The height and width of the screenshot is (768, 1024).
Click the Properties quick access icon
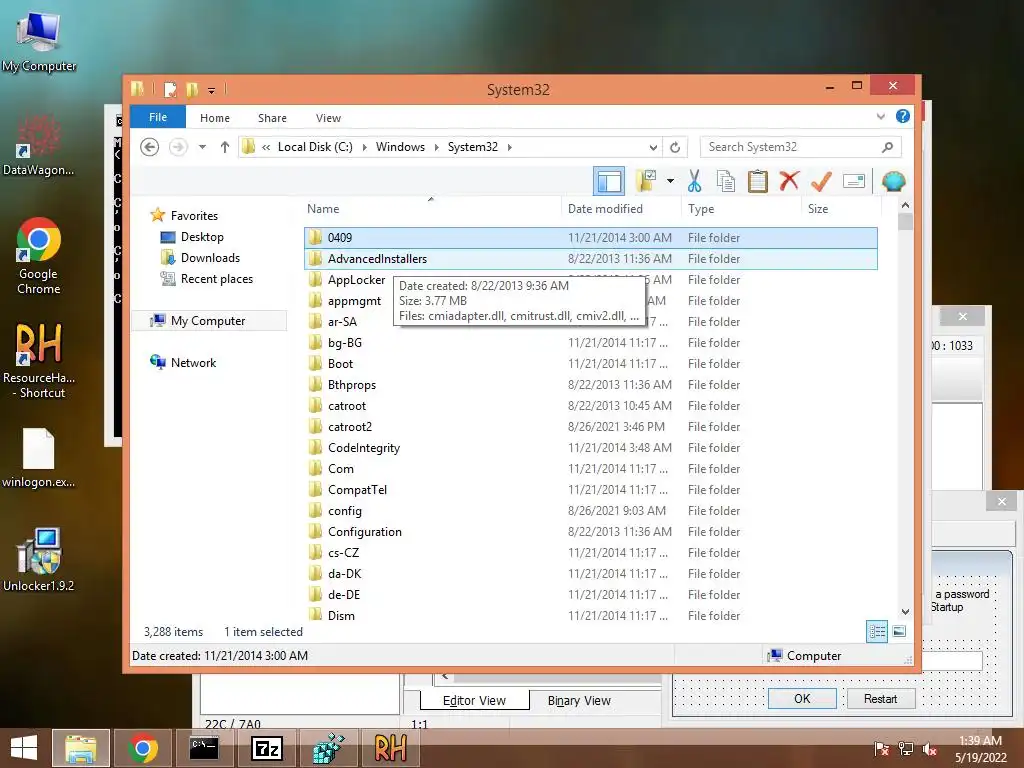170,89
